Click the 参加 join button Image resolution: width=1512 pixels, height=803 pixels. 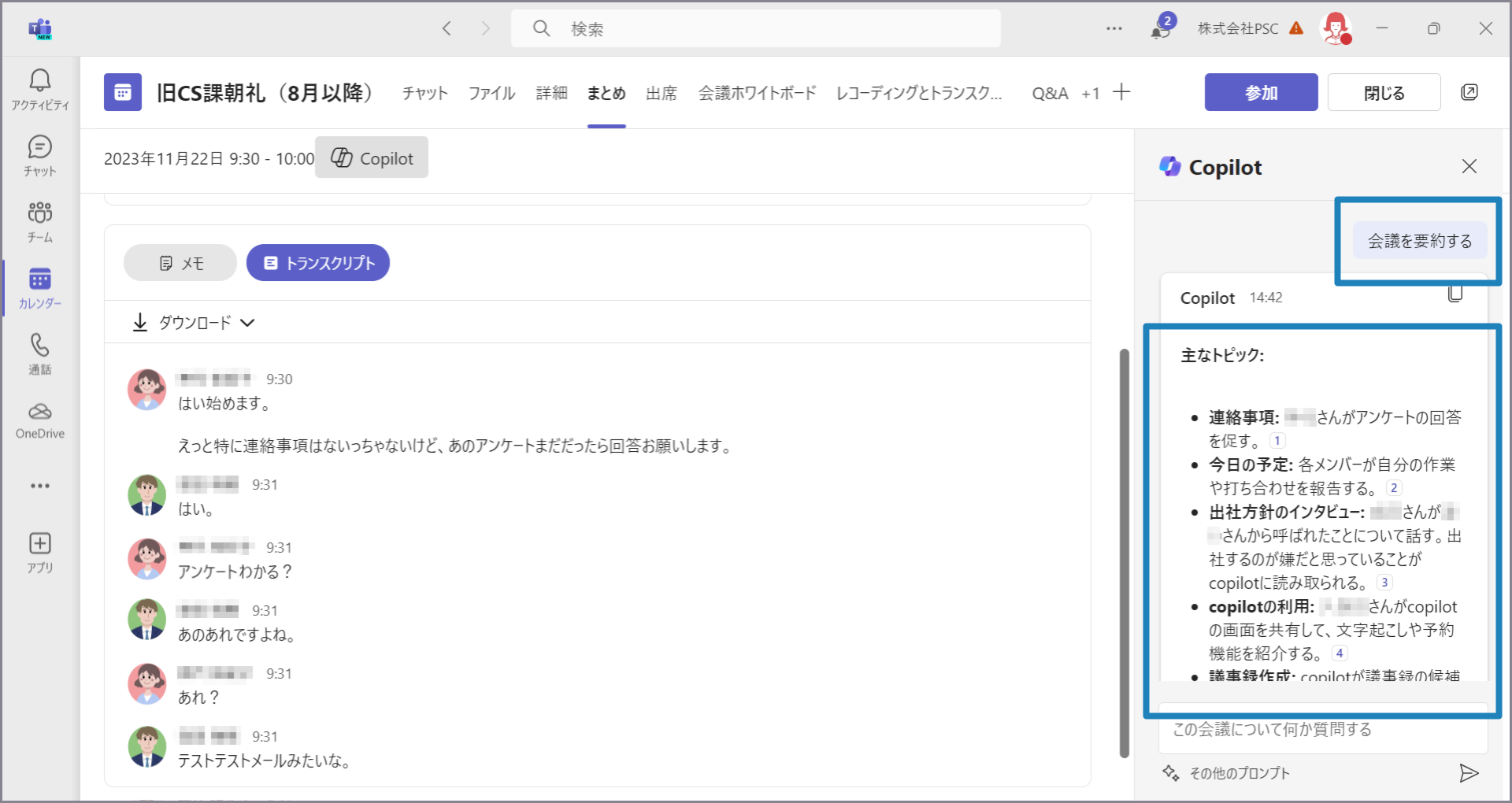1261,92
